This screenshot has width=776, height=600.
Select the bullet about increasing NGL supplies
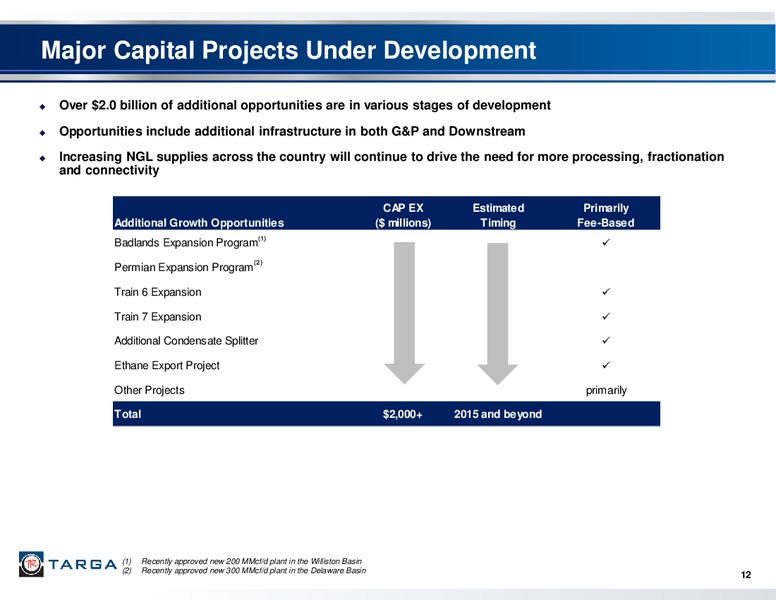point(391,163)
